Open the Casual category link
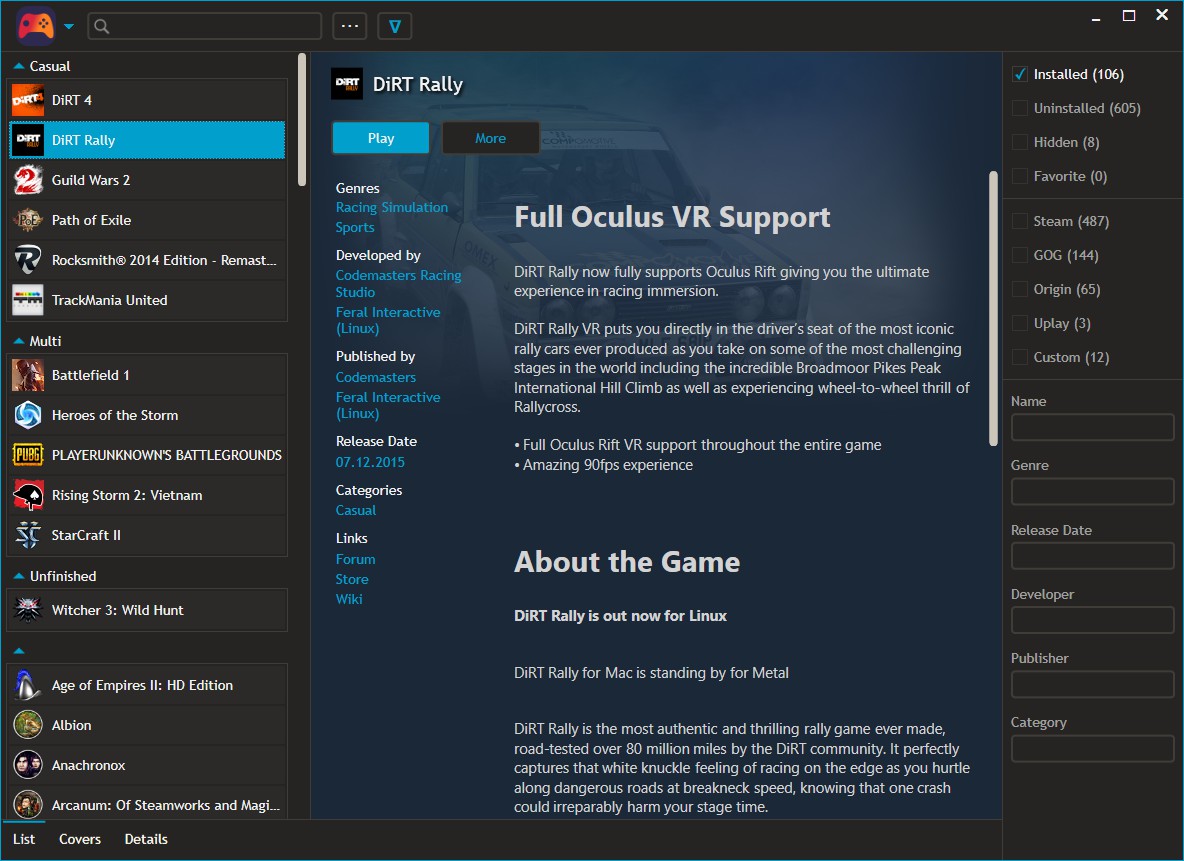The height and width of the screenshot is (861, 1184). tap(356, 511)
